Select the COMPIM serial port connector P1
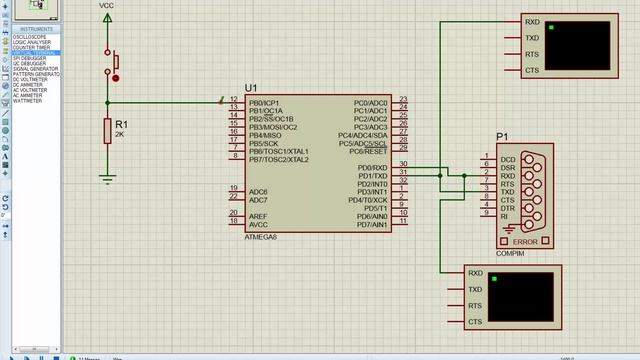 525,196
